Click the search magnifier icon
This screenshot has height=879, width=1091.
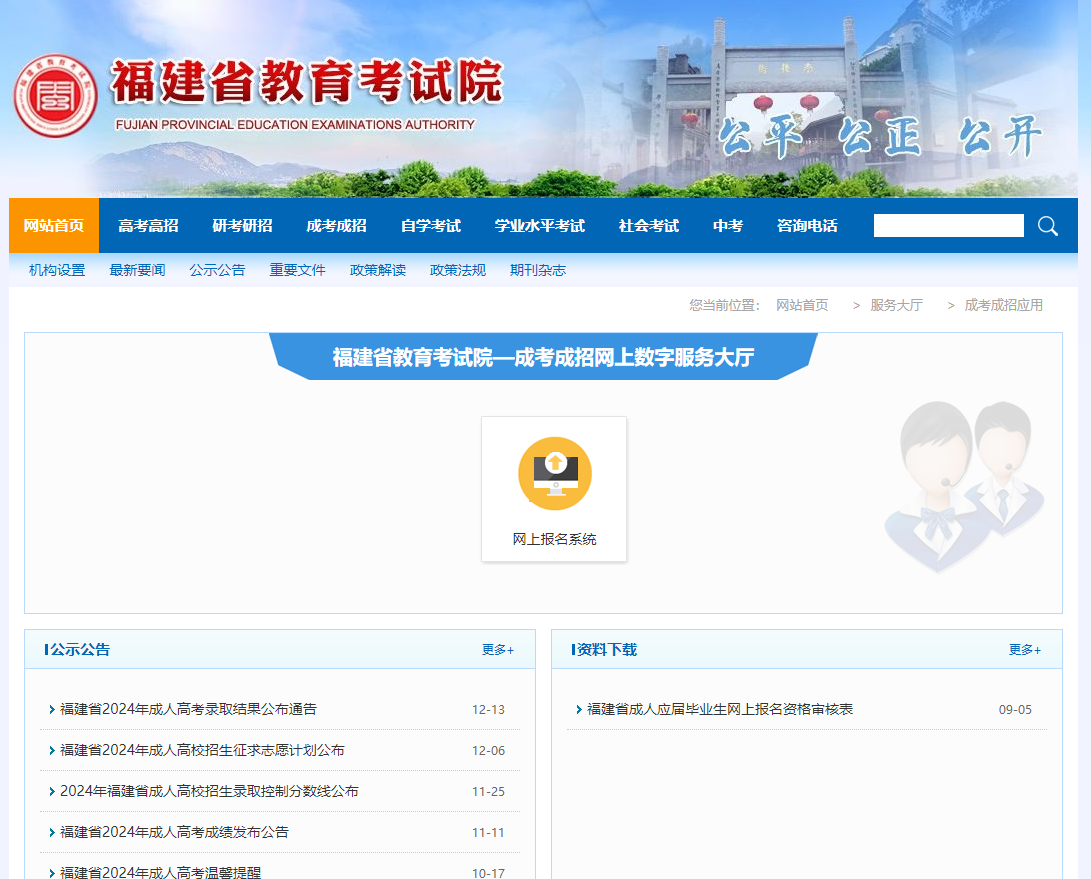tap(1047, 226)
